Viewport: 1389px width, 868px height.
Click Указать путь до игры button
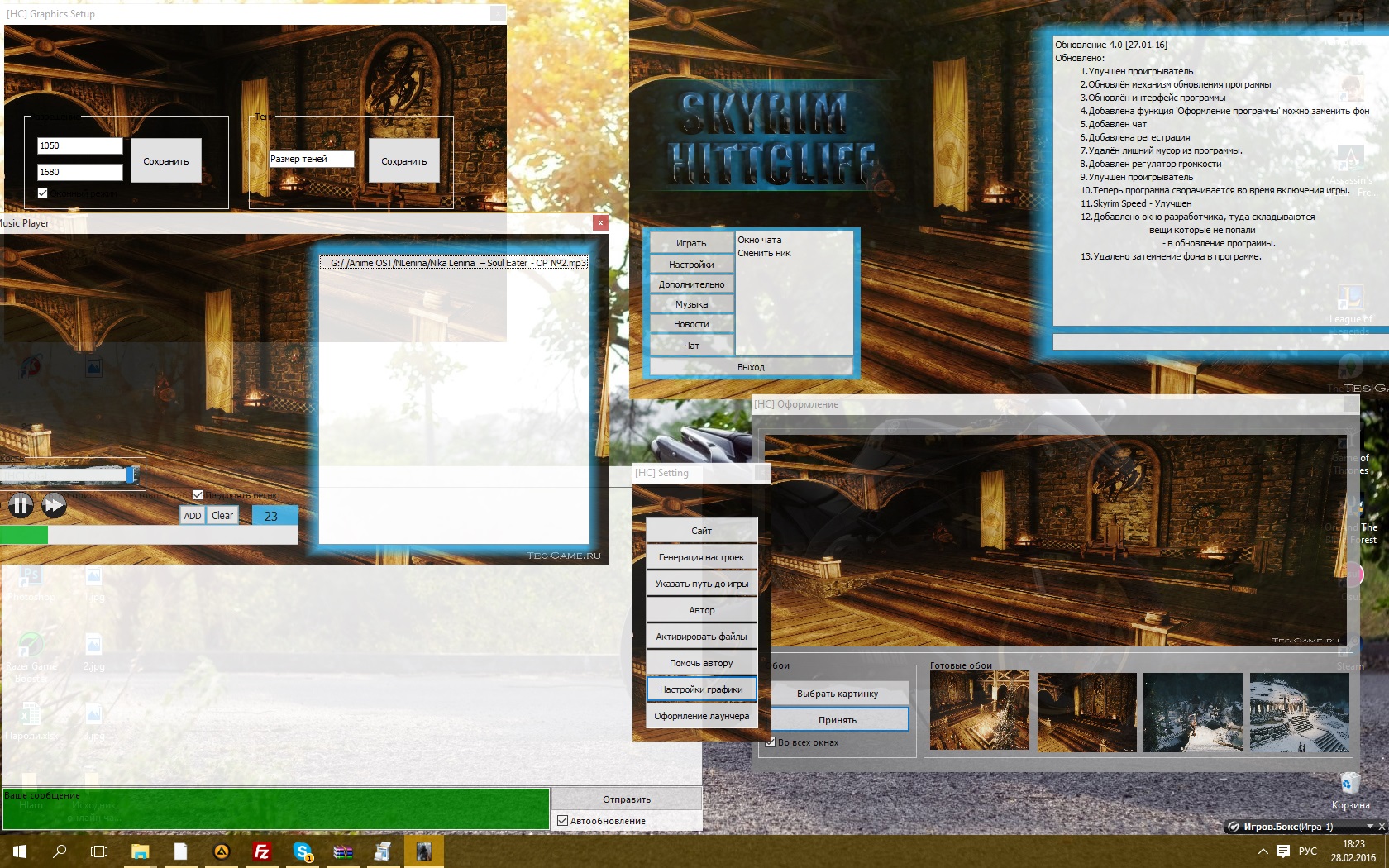coord(701,584)
